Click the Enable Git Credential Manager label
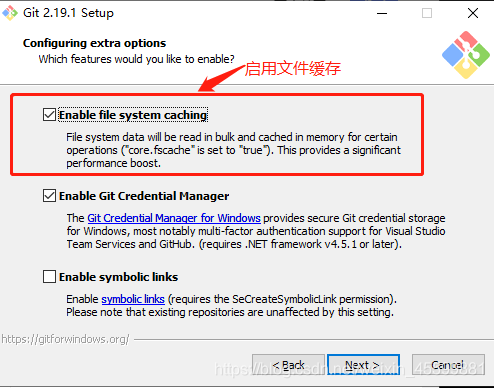Screen dimensions: 494x388 pyautogui.click(x=144, y=196)
